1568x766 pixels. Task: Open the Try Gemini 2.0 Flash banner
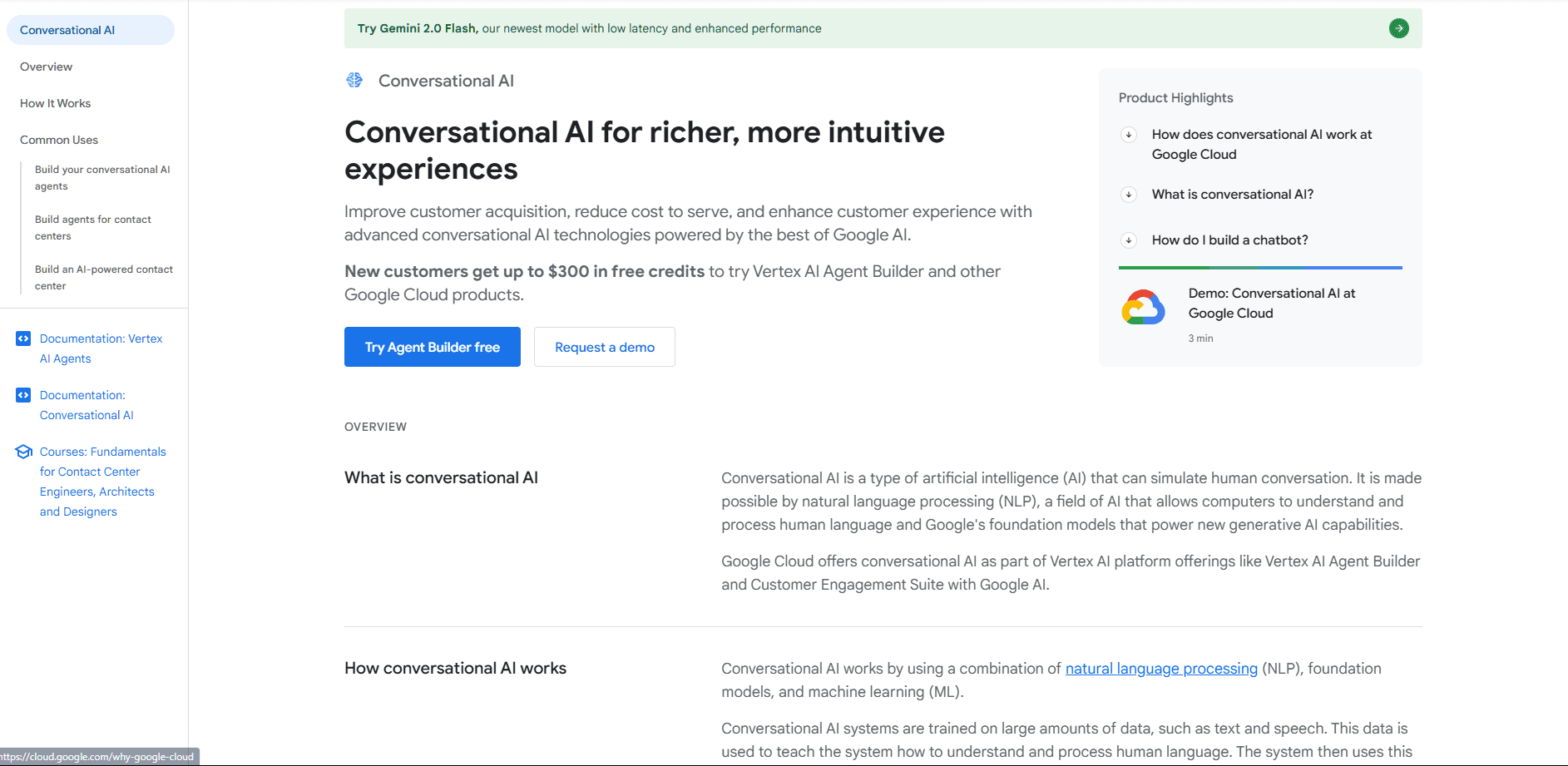coord(883,28)
